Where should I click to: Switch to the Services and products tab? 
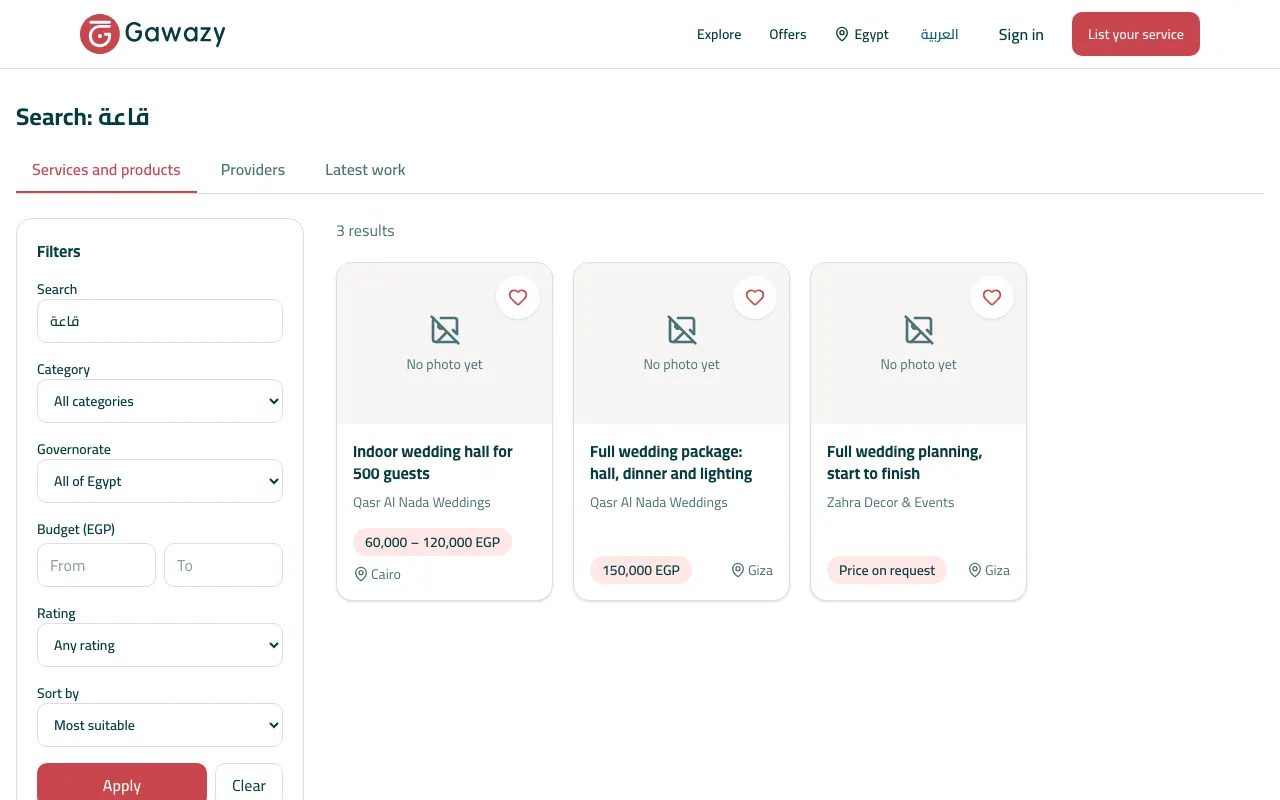pos(106,170)
